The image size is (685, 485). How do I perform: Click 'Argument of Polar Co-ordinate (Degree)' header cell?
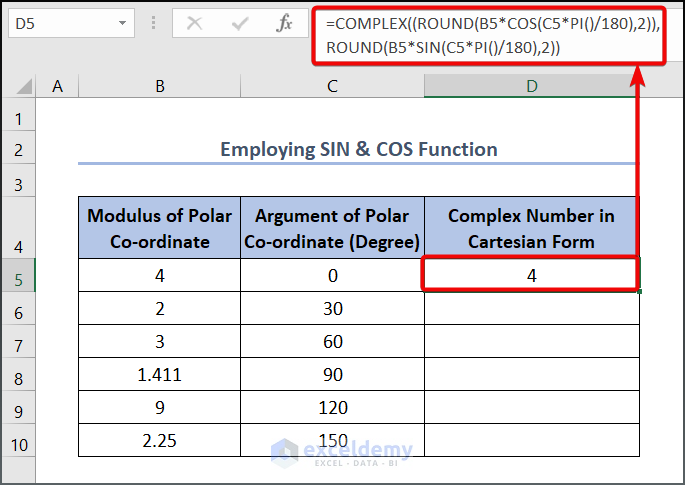[x=332, y=228]
